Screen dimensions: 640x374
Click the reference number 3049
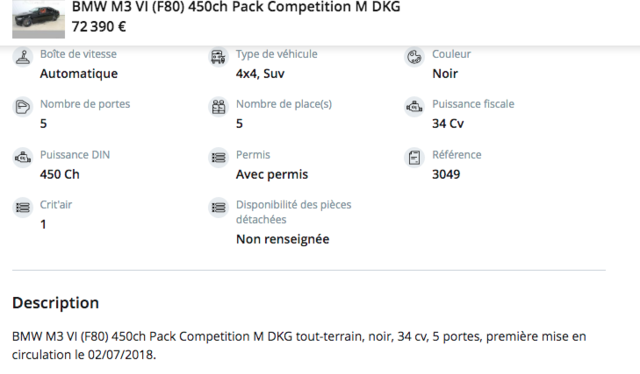[x=446, y=175]
